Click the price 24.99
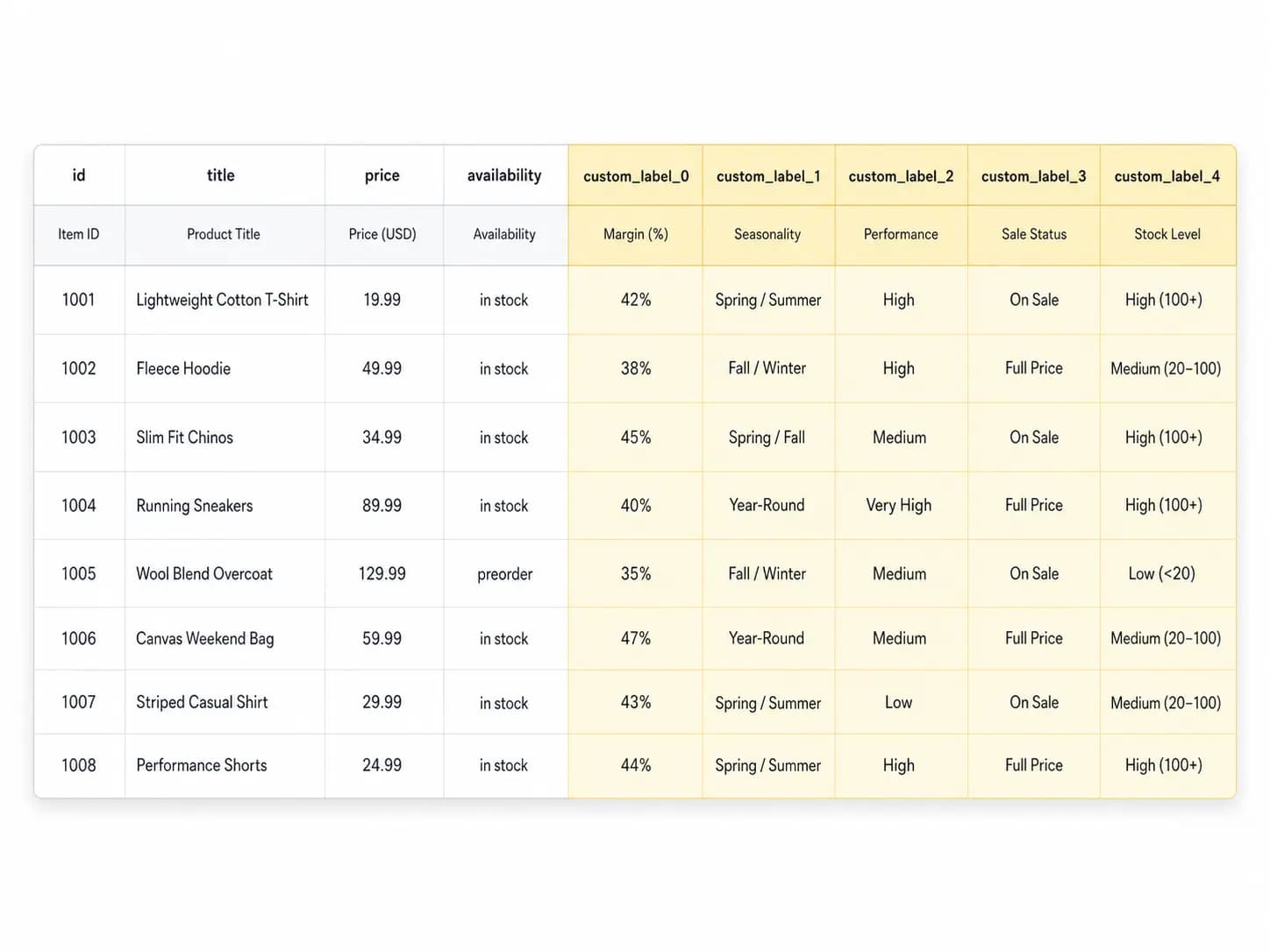This screenshot has height=952, width=1270. click(382, 765)
